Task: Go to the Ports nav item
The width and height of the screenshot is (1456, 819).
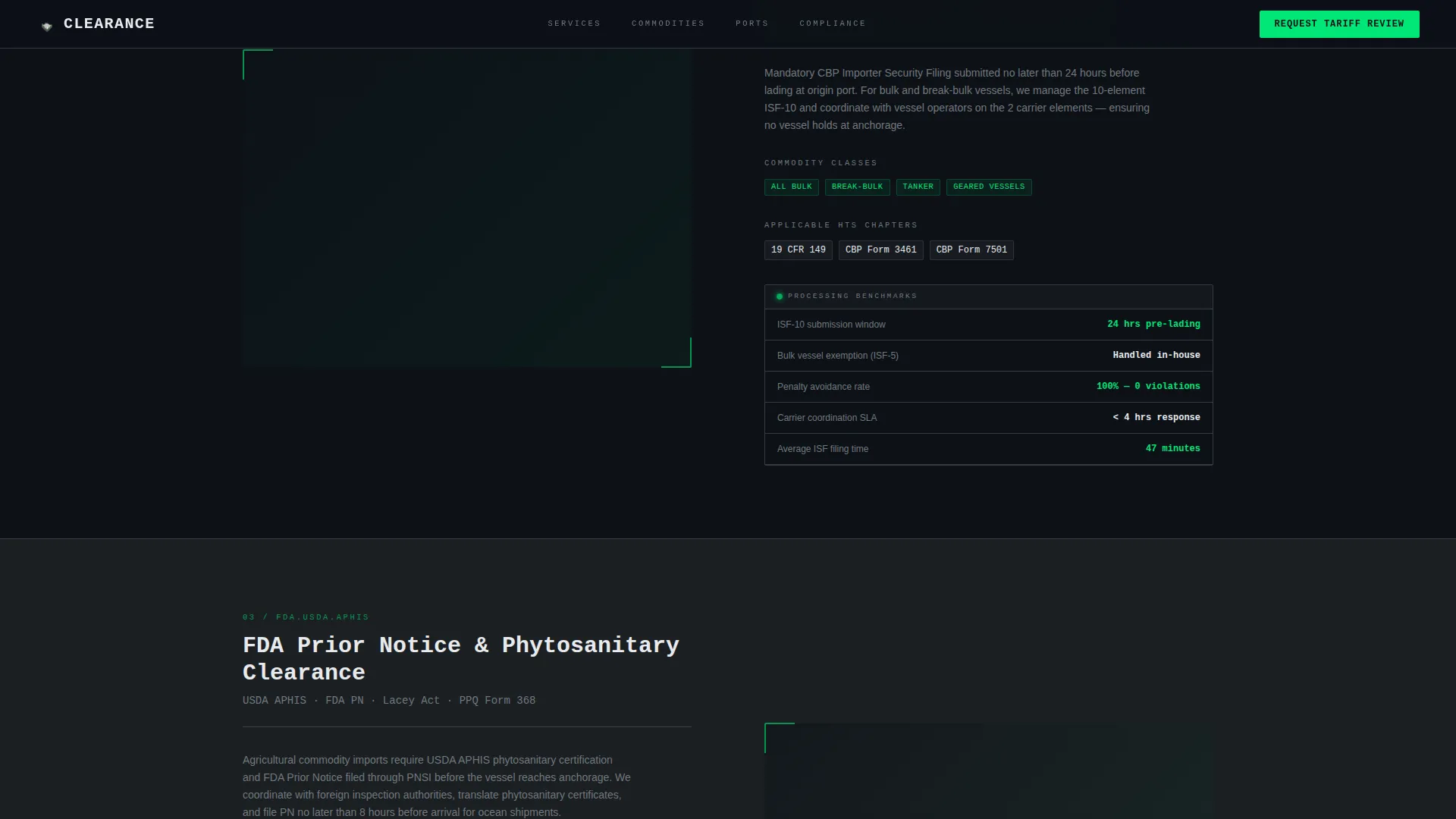Action: point(752,24)
